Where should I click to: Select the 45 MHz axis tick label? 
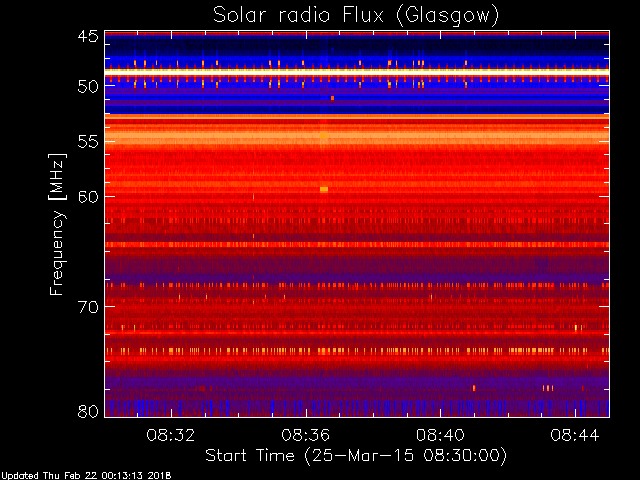(x=88, y=37)
